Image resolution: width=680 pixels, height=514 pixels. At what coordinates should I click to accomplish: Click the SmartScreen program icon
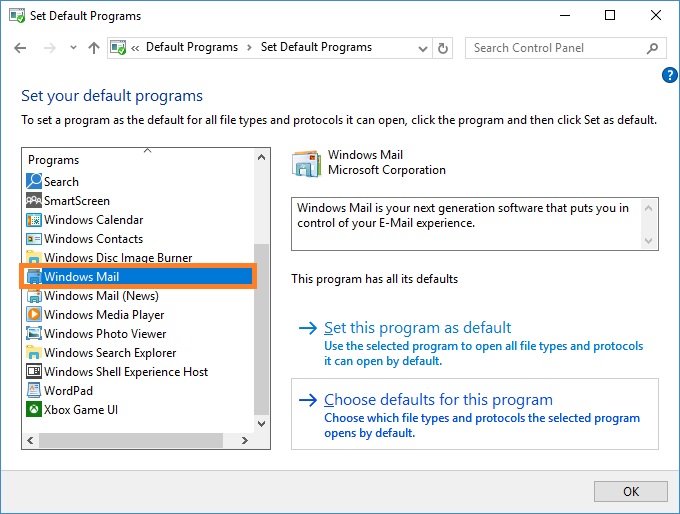click(34, 200)
